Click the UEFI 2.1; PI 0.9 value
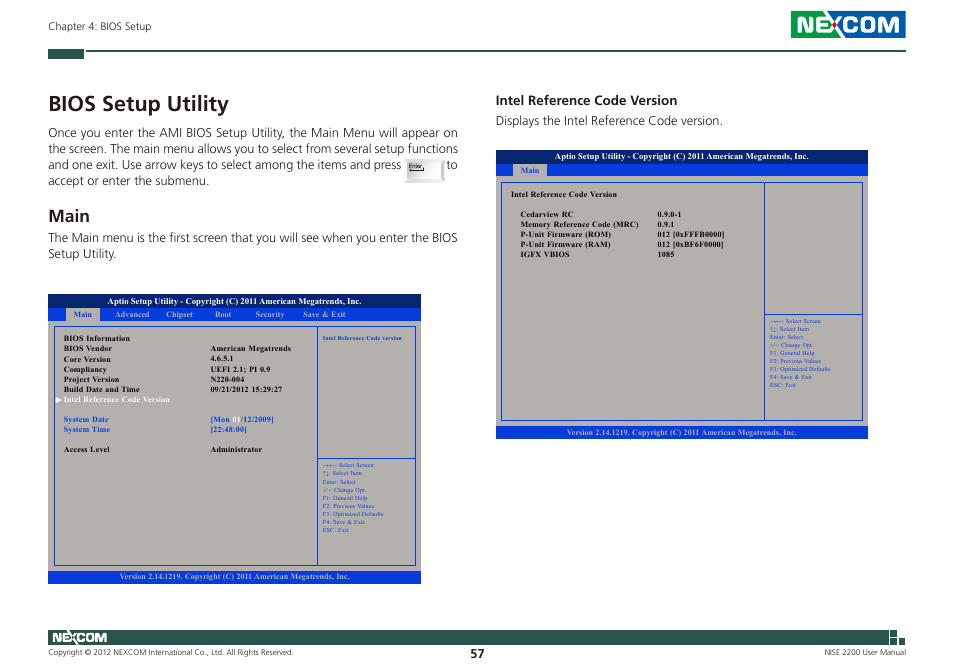This screenshot has width=954, height=672. pos(240,369)
